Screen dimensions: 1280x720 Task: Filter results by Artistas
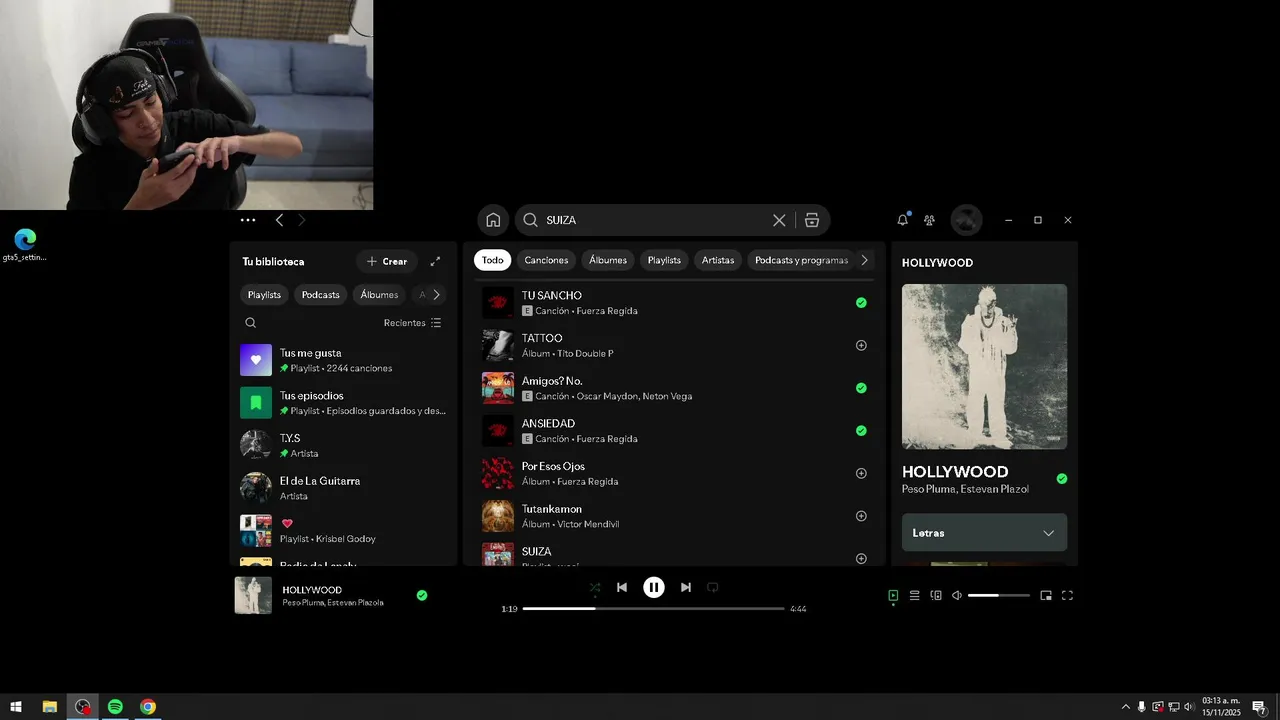tap(718, 260)
